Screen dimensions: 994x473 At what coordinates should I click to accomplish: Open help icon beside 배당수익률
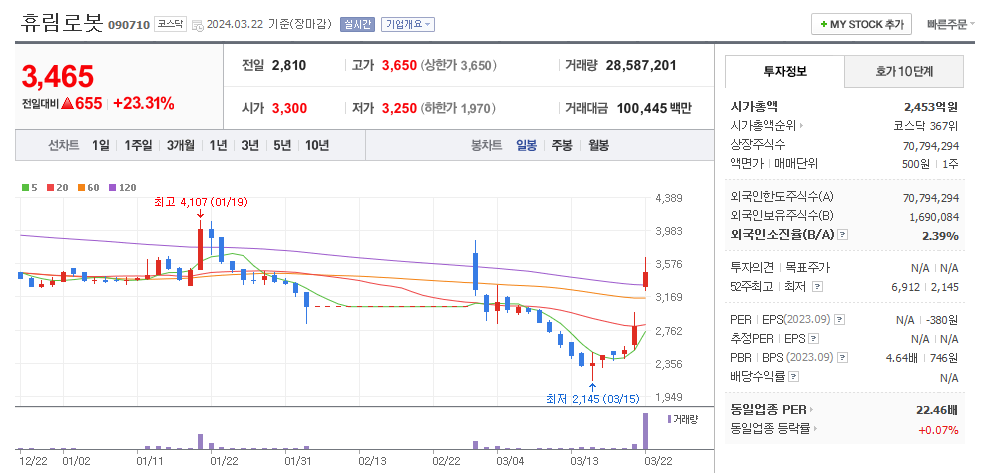[794, 377]
